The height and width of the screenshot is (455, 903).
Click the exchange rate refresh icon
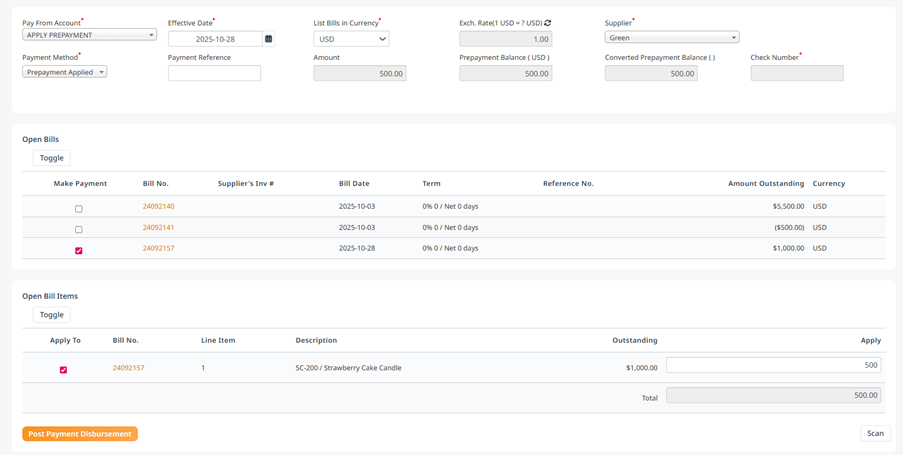pyautogui.click(x=548, y=23)
